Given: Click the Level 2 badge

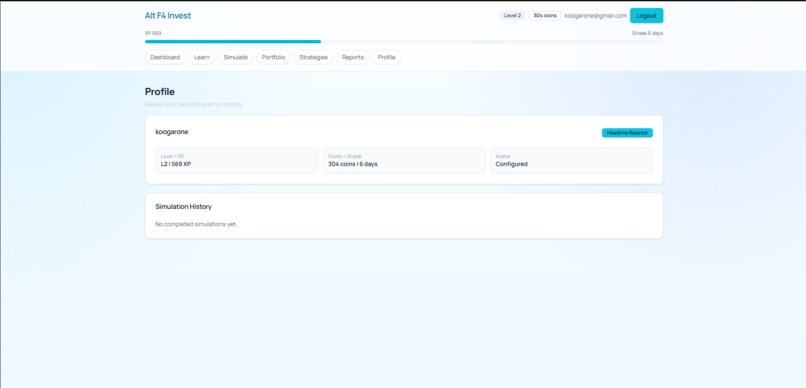Looking at the screenshot, I should 512,15.
